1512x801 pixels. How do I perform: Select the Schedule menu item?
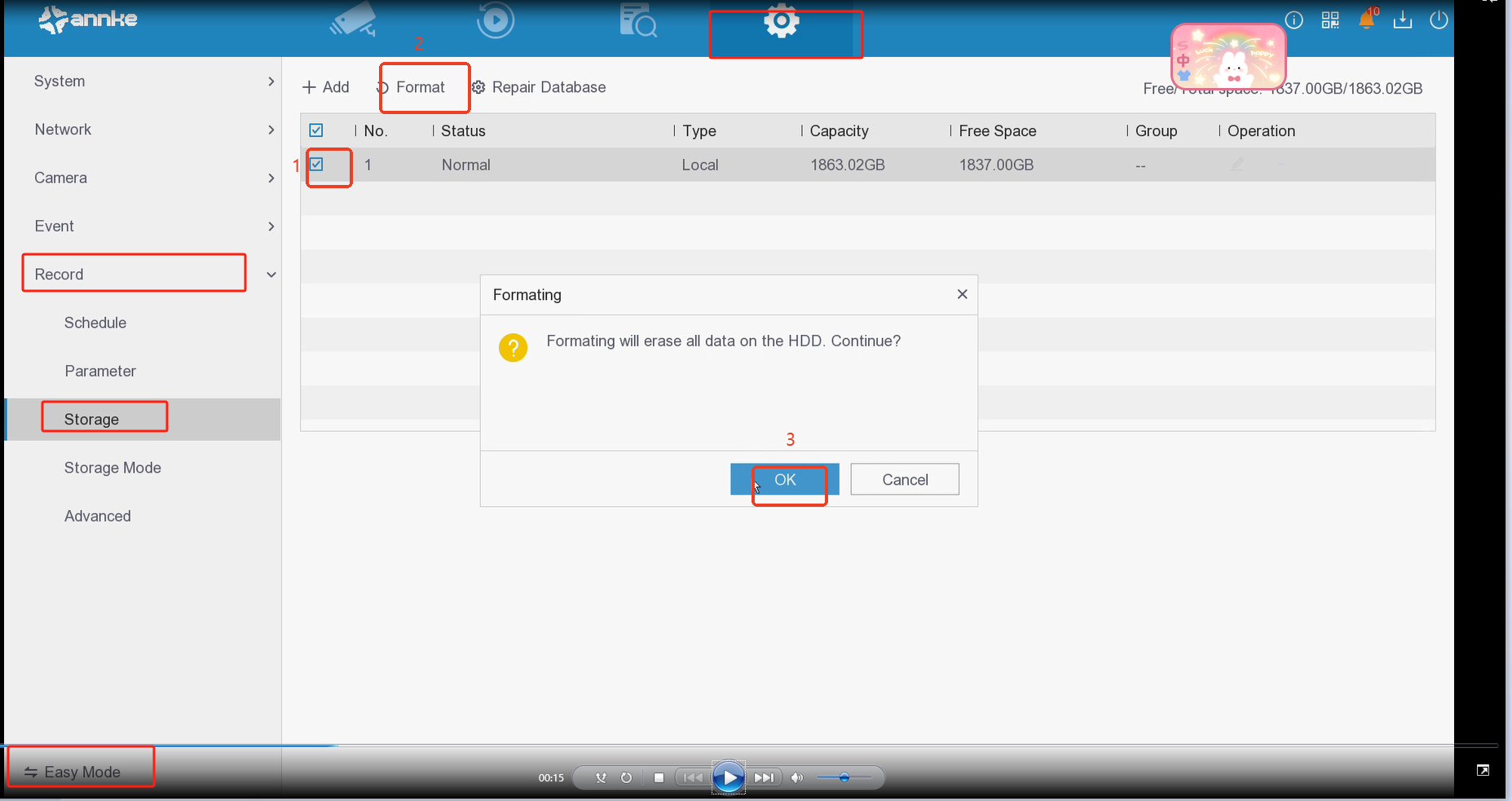(95, 323)
